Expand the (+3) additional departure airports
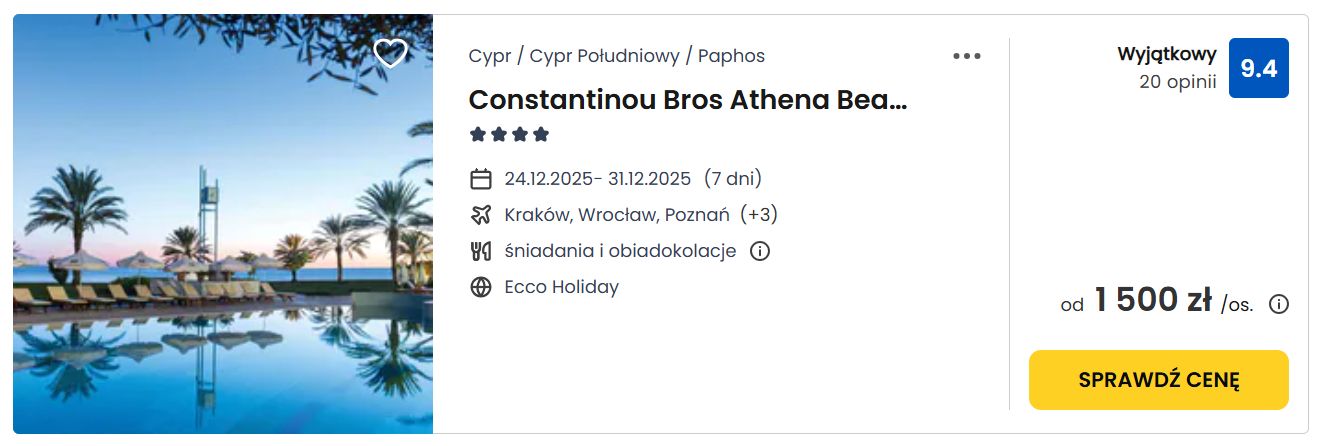 coord(759,215)
